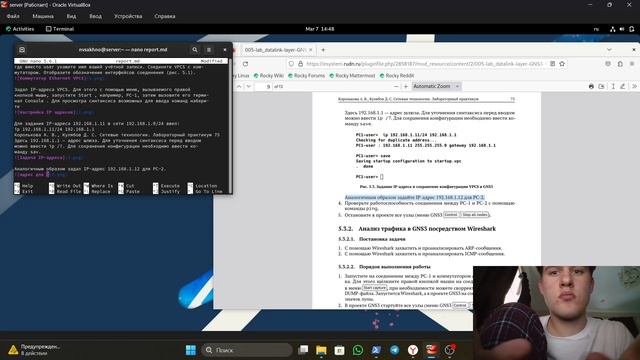Viewport: 640px width, 360px height.
Task: Open File Explorer from taskbar
Action: pos(321,350)
